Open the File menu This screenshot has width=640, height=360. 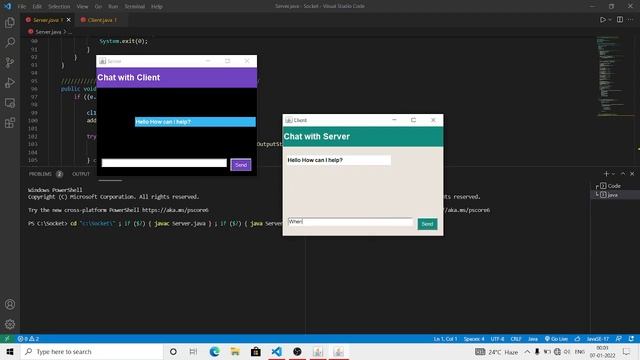tap(22, 7)
